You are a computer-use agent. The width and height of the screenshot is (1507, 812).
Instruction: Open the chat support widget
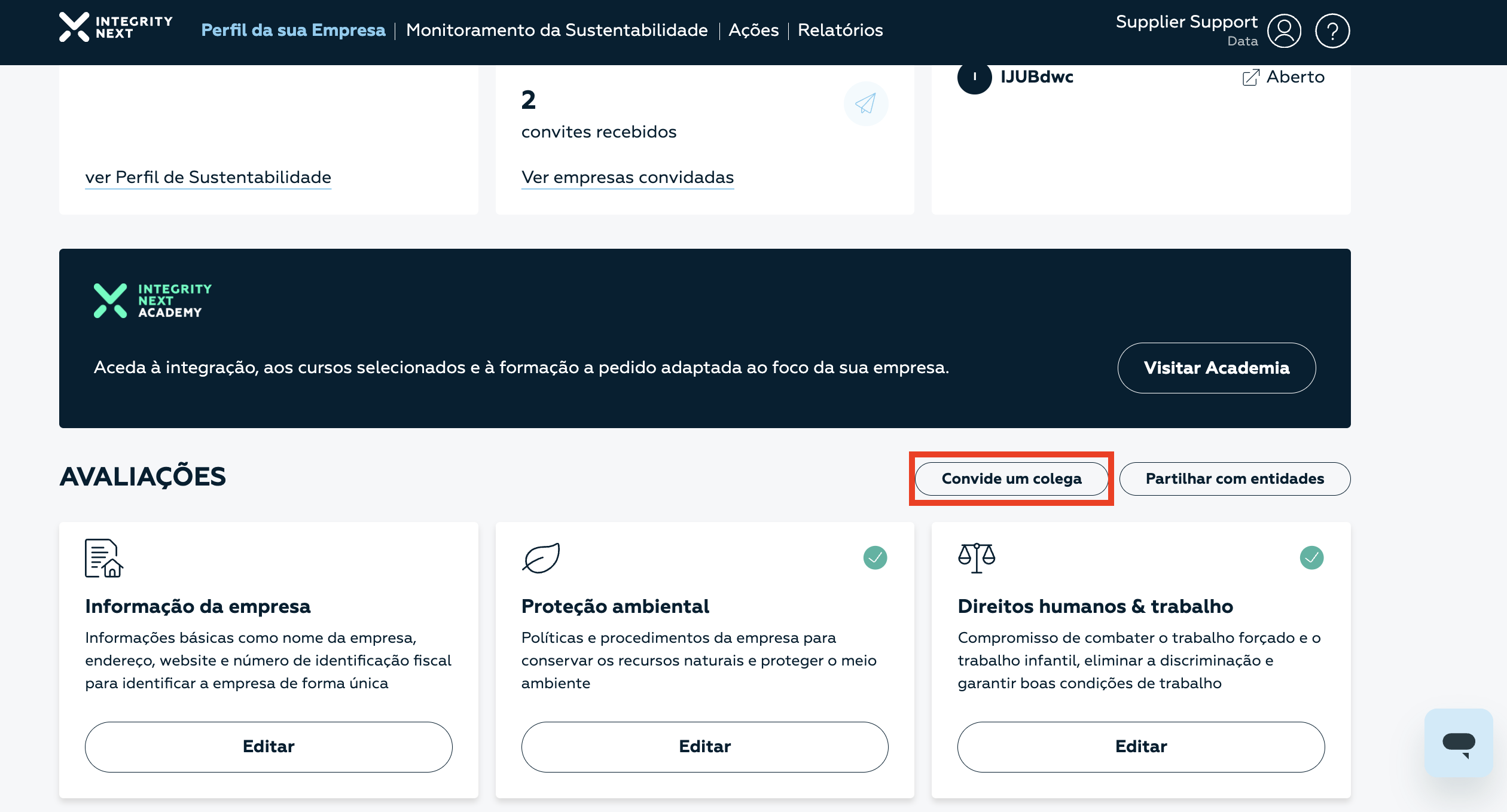[x=1458, y=743]
